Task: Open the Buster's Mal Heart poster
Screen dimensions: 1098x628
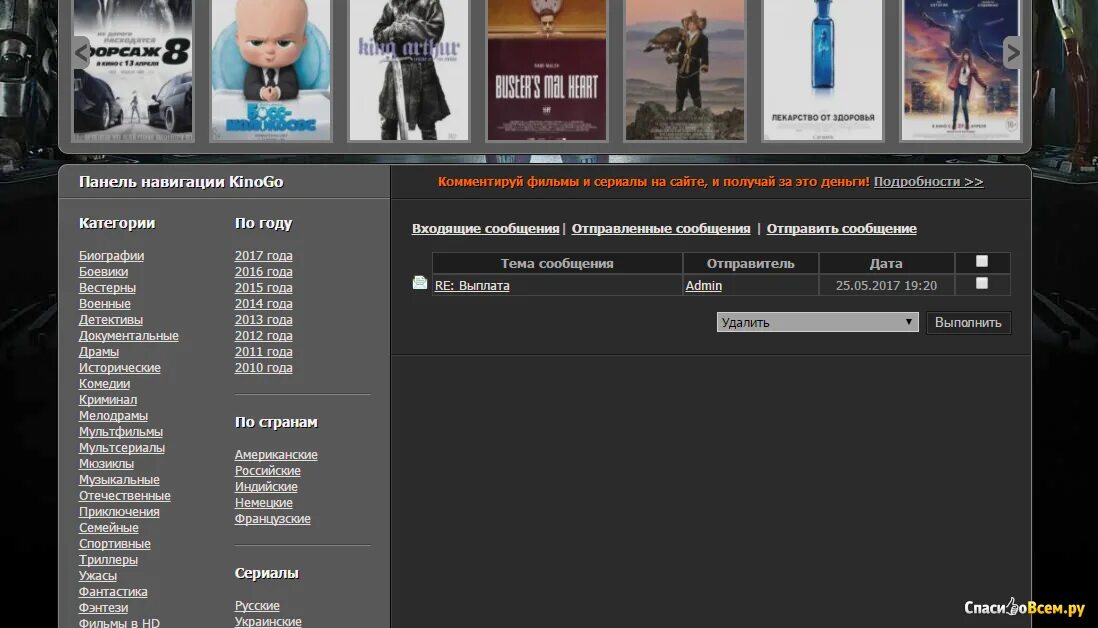Action: coord(546,70)
